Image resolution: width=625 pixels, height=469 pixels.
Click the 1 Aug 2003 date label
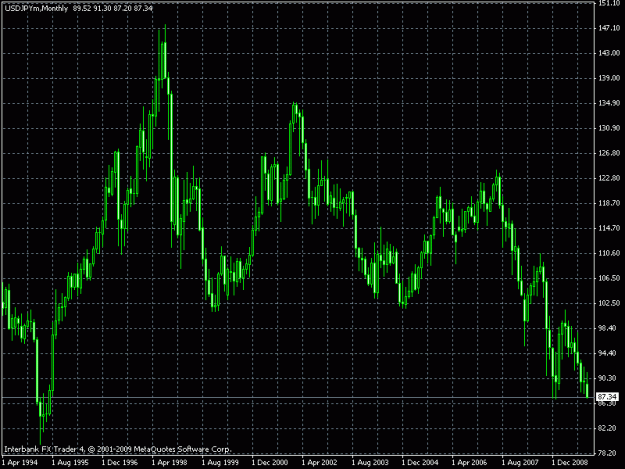(x=370, y=463)
